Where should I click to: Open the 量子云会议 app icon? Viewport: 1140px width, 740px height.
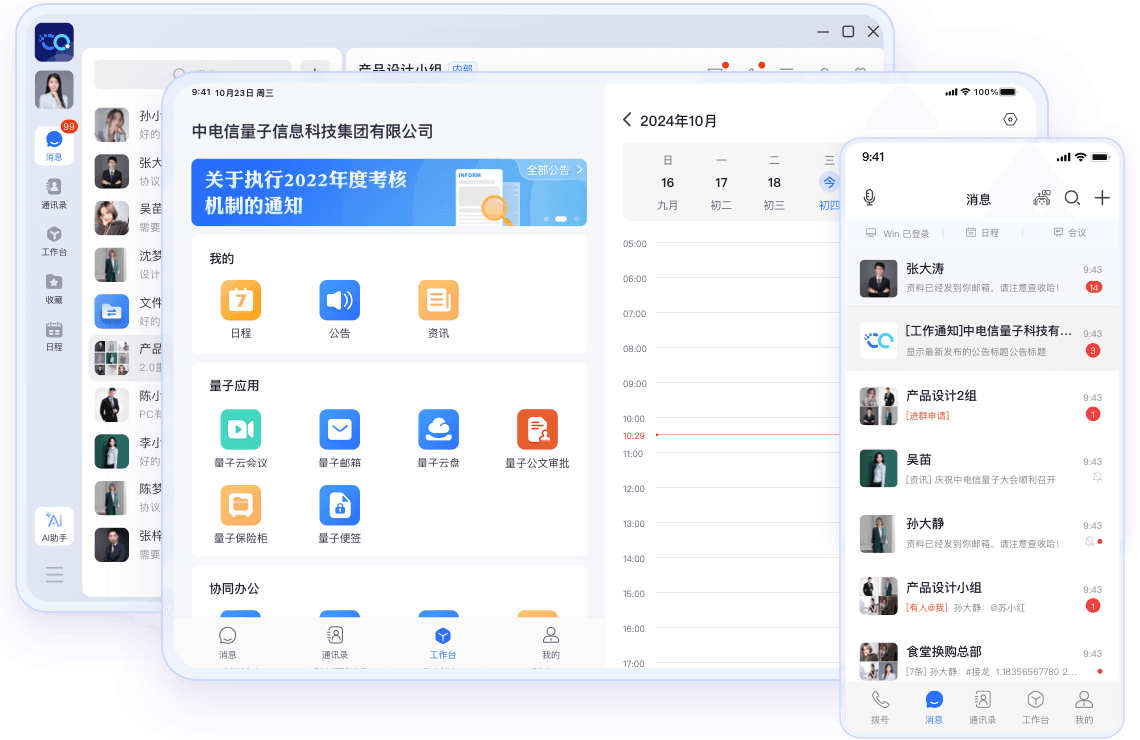(x=240, y=429)
